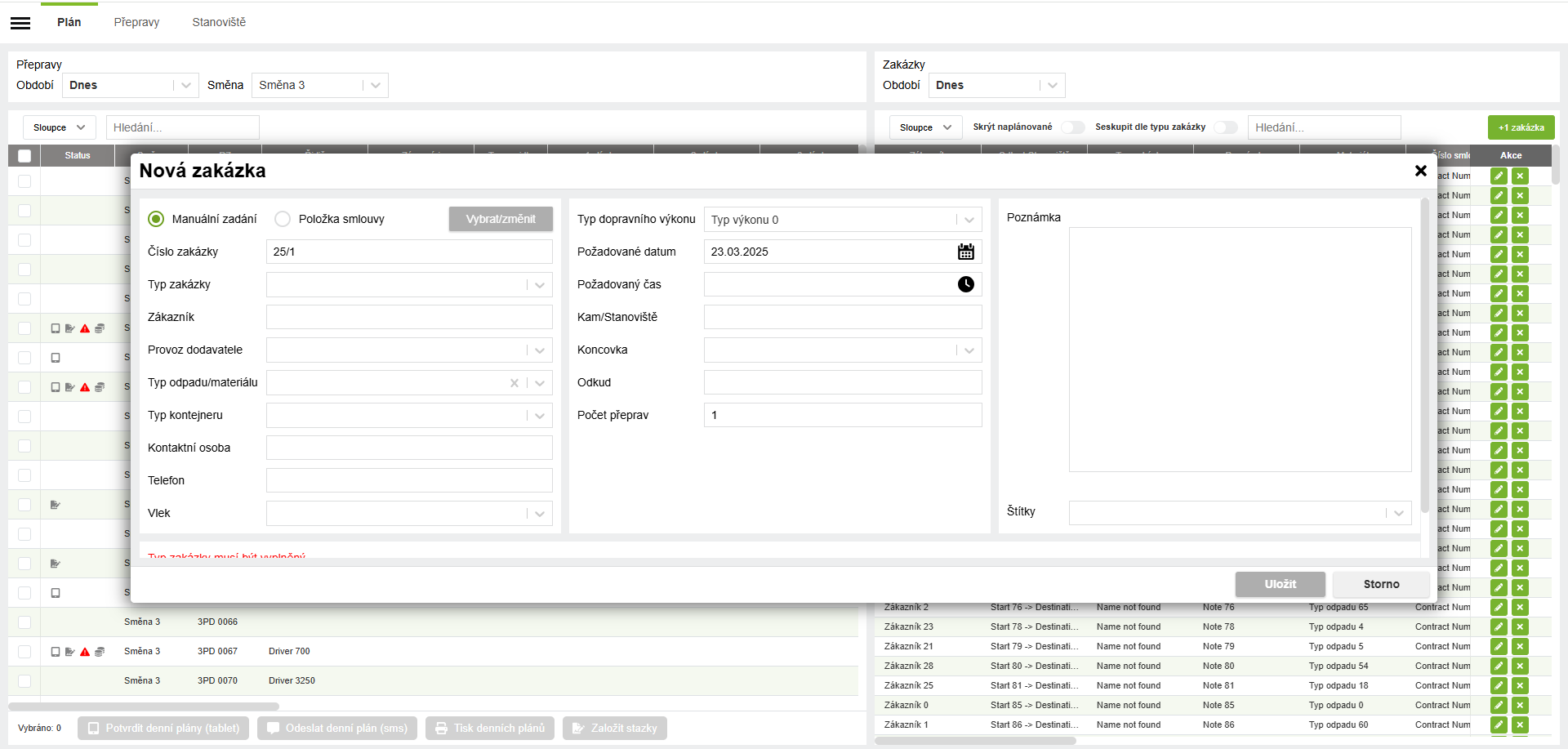Delete the Zákazník 21 order row
The height and width of the screenshot is (749, 1568).
click(x=1520, y=646)
